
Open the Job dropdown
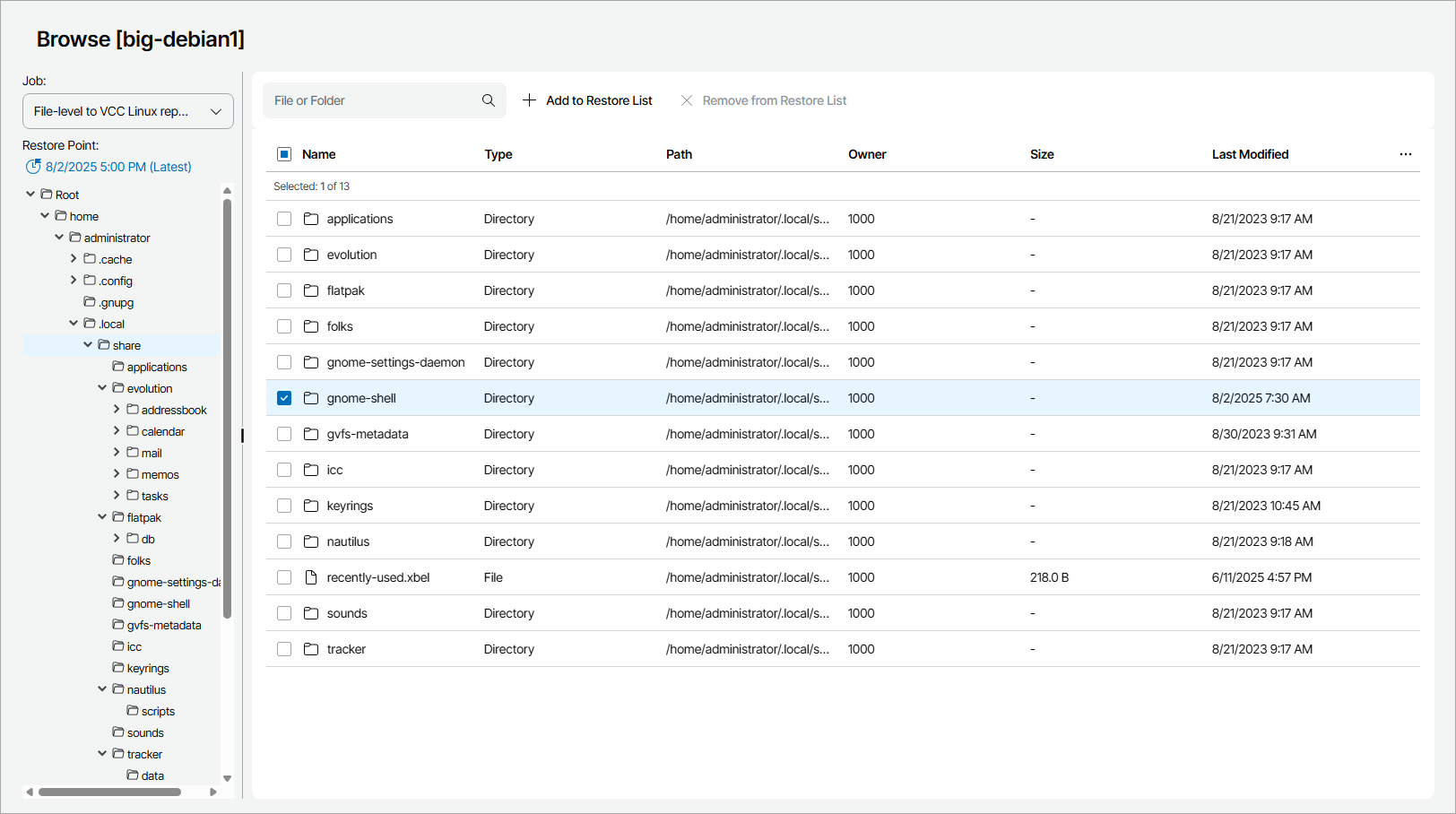coord(128,111)
